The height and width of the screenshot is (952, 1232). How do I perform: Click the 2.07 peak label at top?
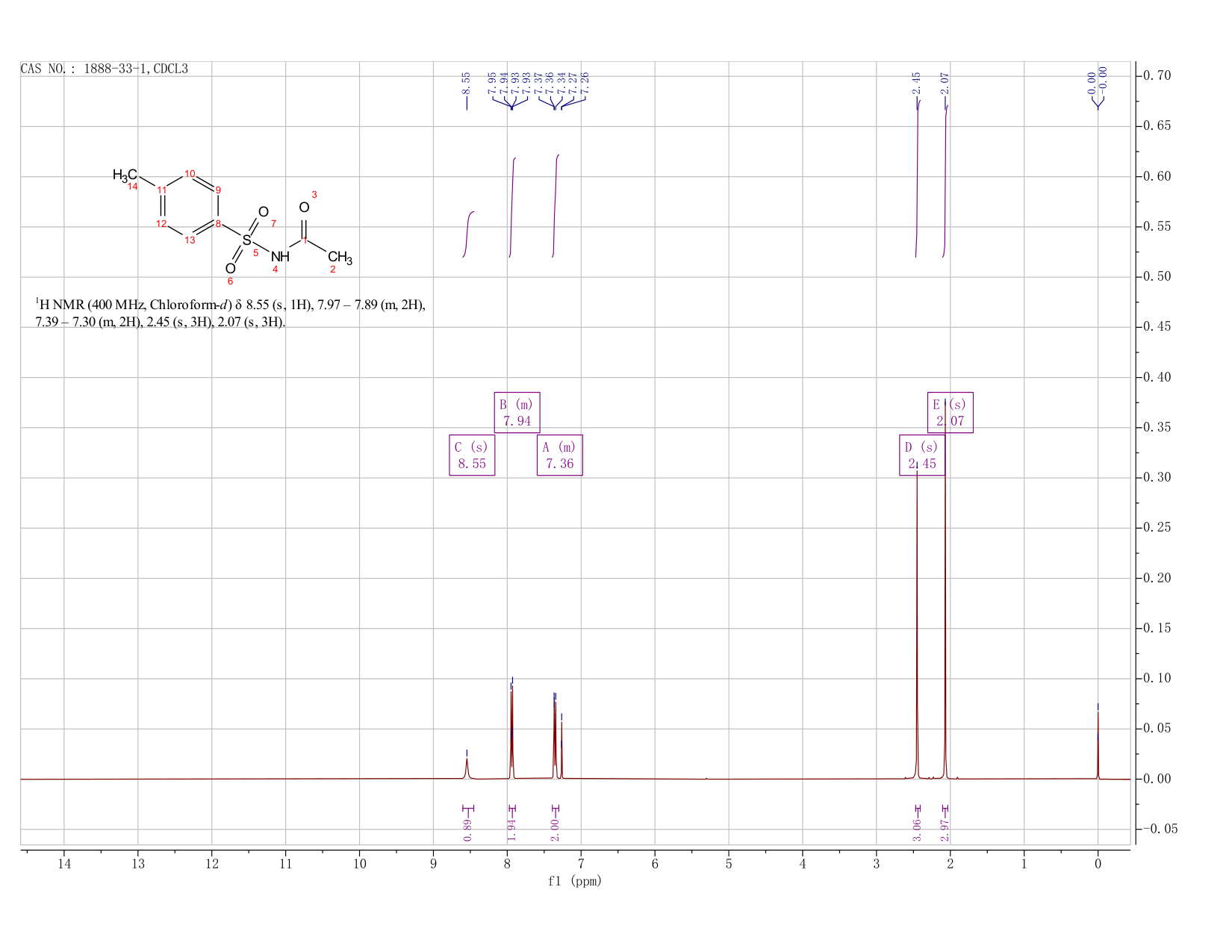[x=945, y=83]
